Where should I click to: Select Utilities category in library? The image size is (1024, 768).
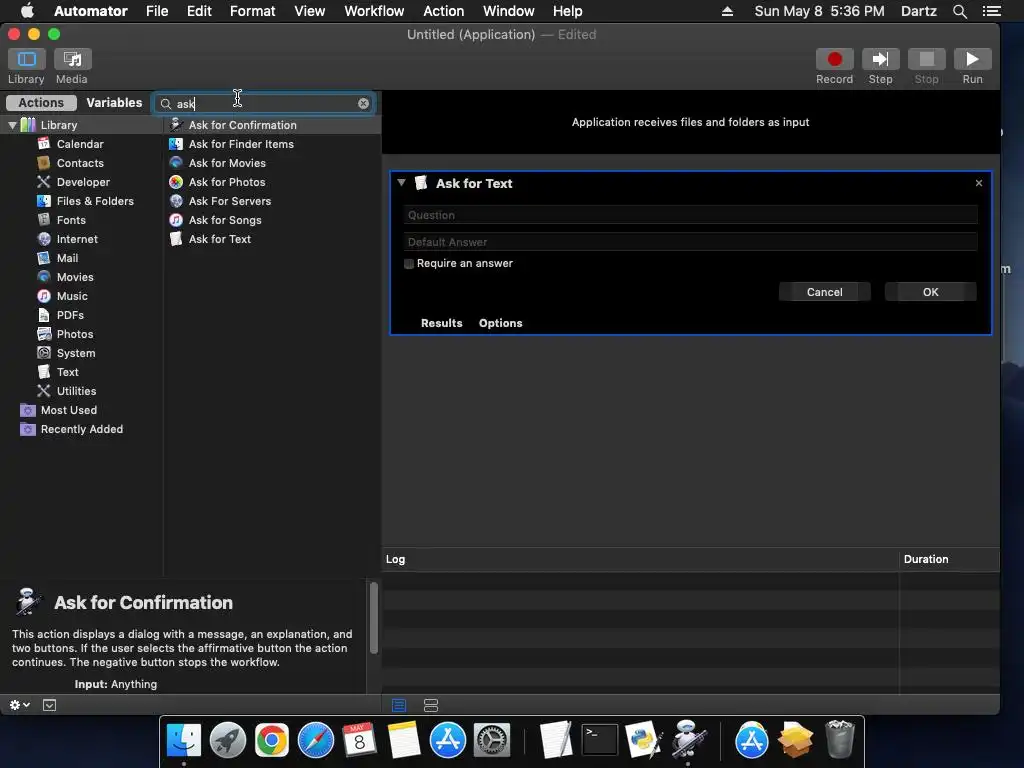[76, 391]
